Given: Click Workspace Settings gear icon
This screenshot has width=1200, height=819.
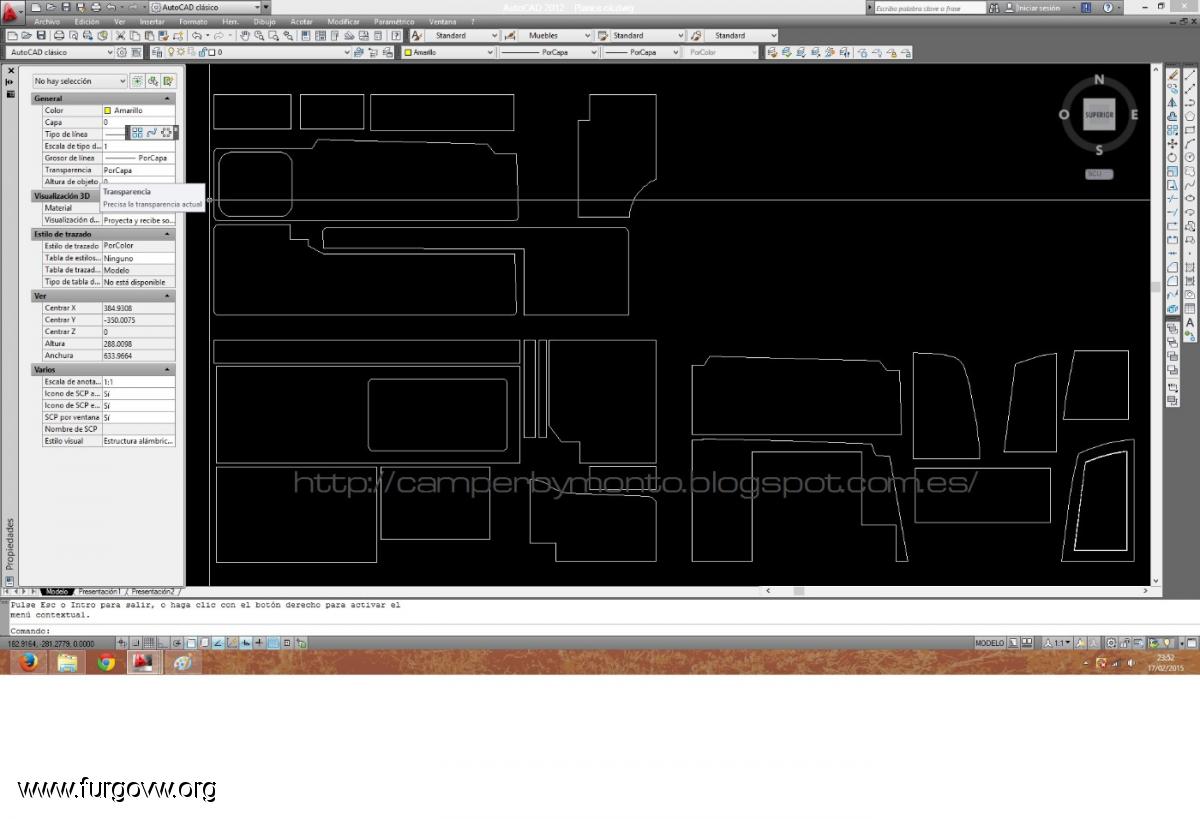Looking at the screenshot, I should coord(122,52).
